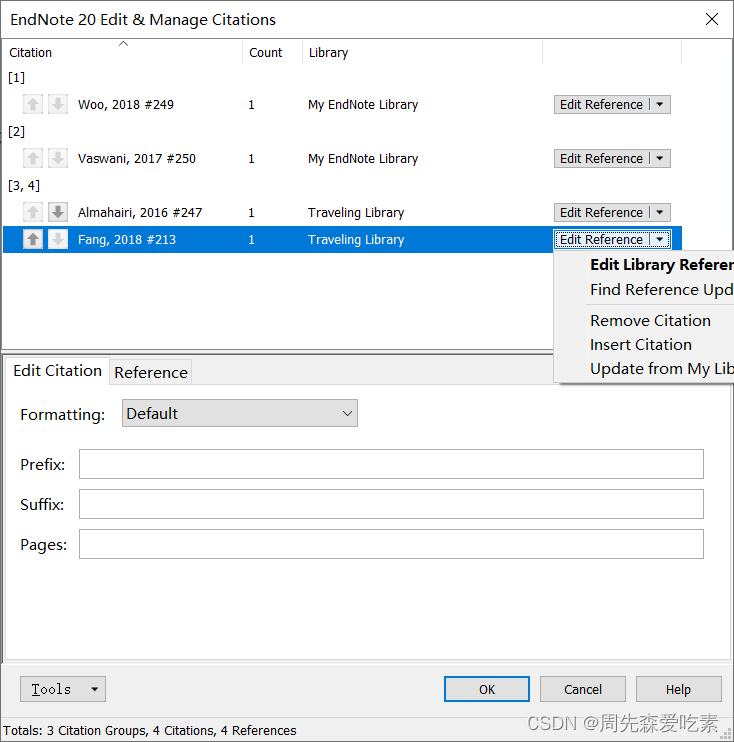
Task: Sort by the Library column header
Action: click(x=422, y=52)
